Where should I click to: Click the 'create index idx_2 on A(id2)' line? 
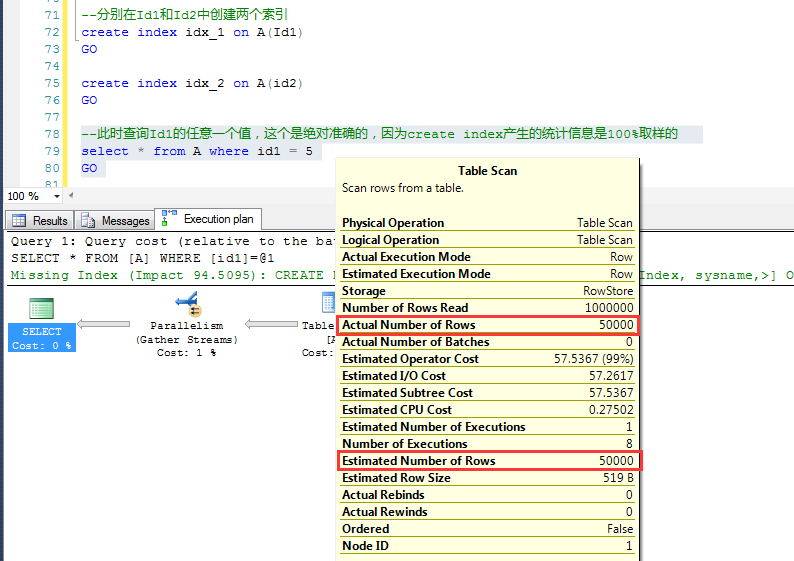coord(192,84)
